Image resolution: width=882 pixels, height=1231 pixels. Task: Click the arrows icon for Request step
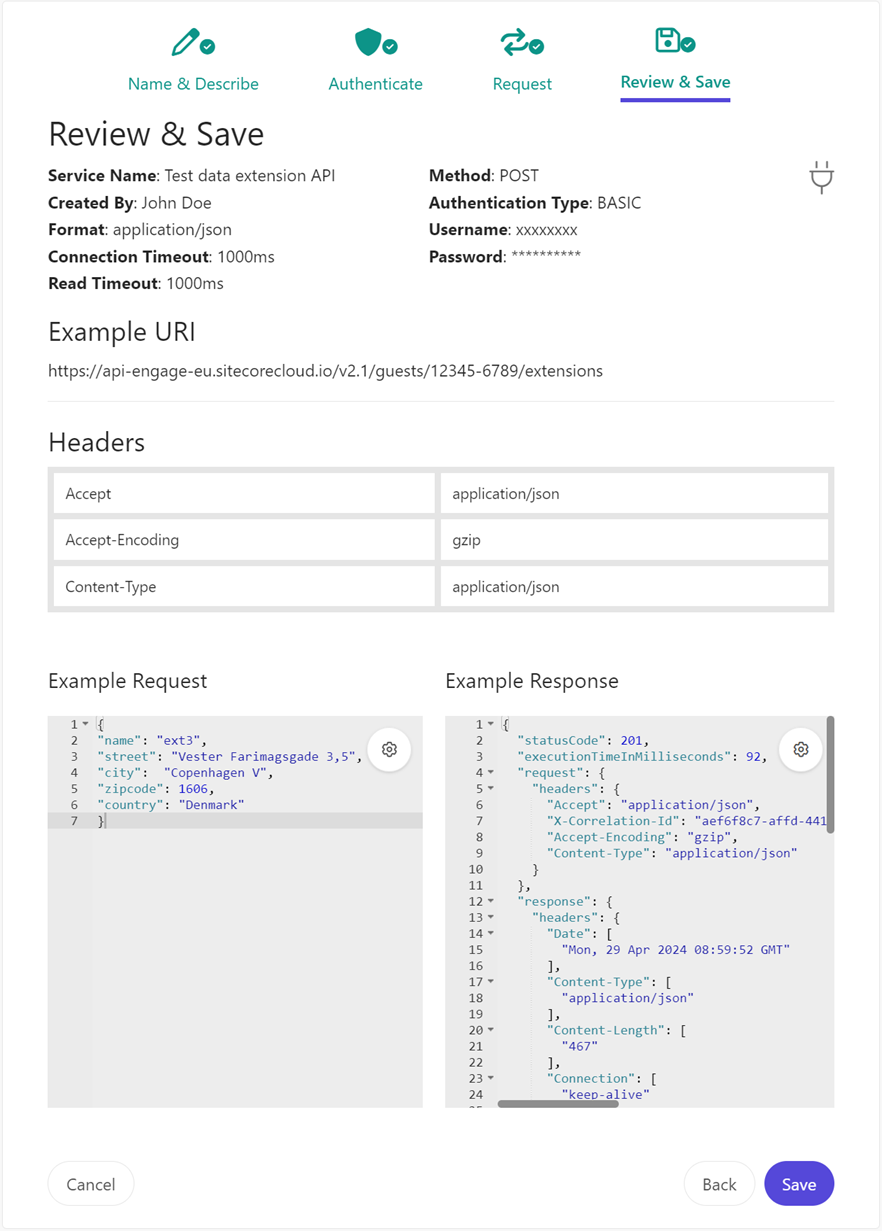point(514,42)
